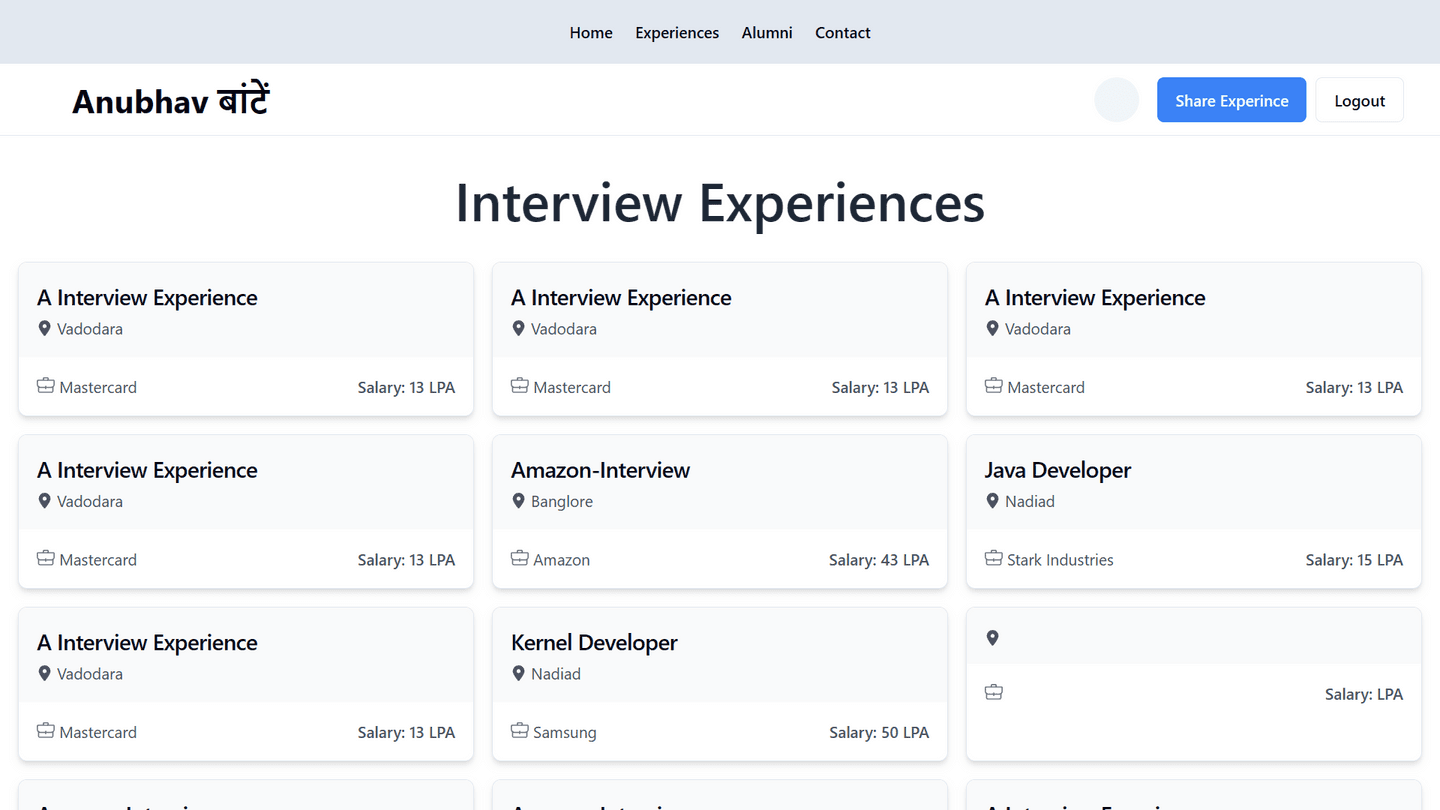Click the briefcase icon next to Samsung
This screenshot has height=810, width=1440.
coord(519,731)
